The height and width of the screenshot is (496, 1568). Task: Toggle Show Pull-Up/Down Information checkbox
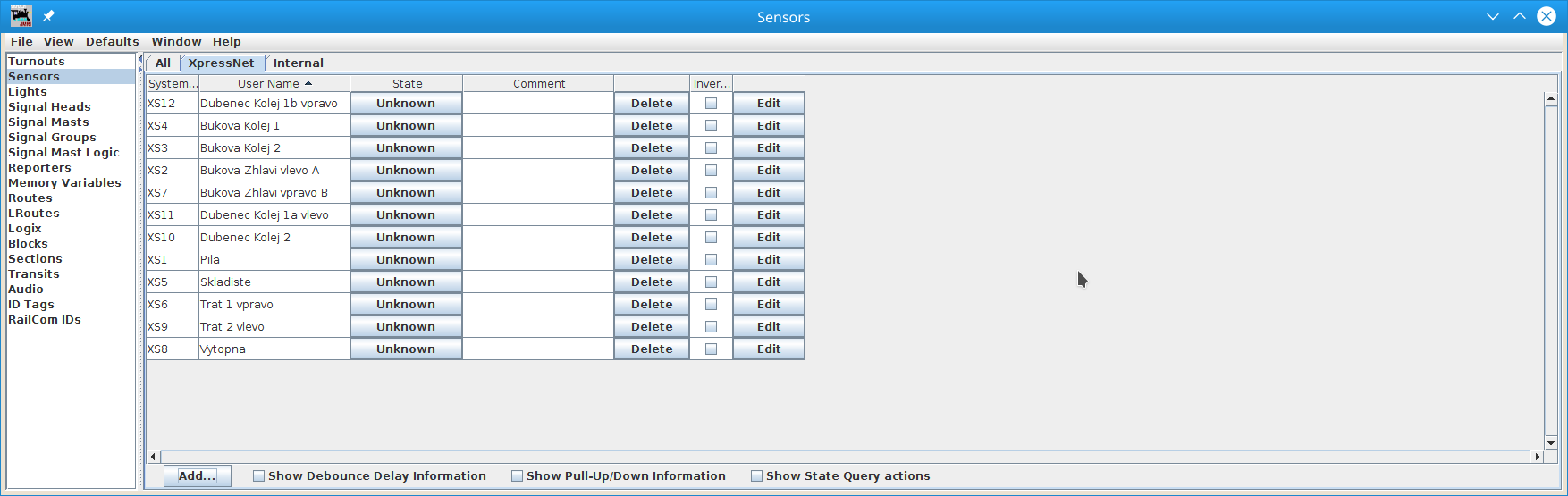tap(518, 476)
